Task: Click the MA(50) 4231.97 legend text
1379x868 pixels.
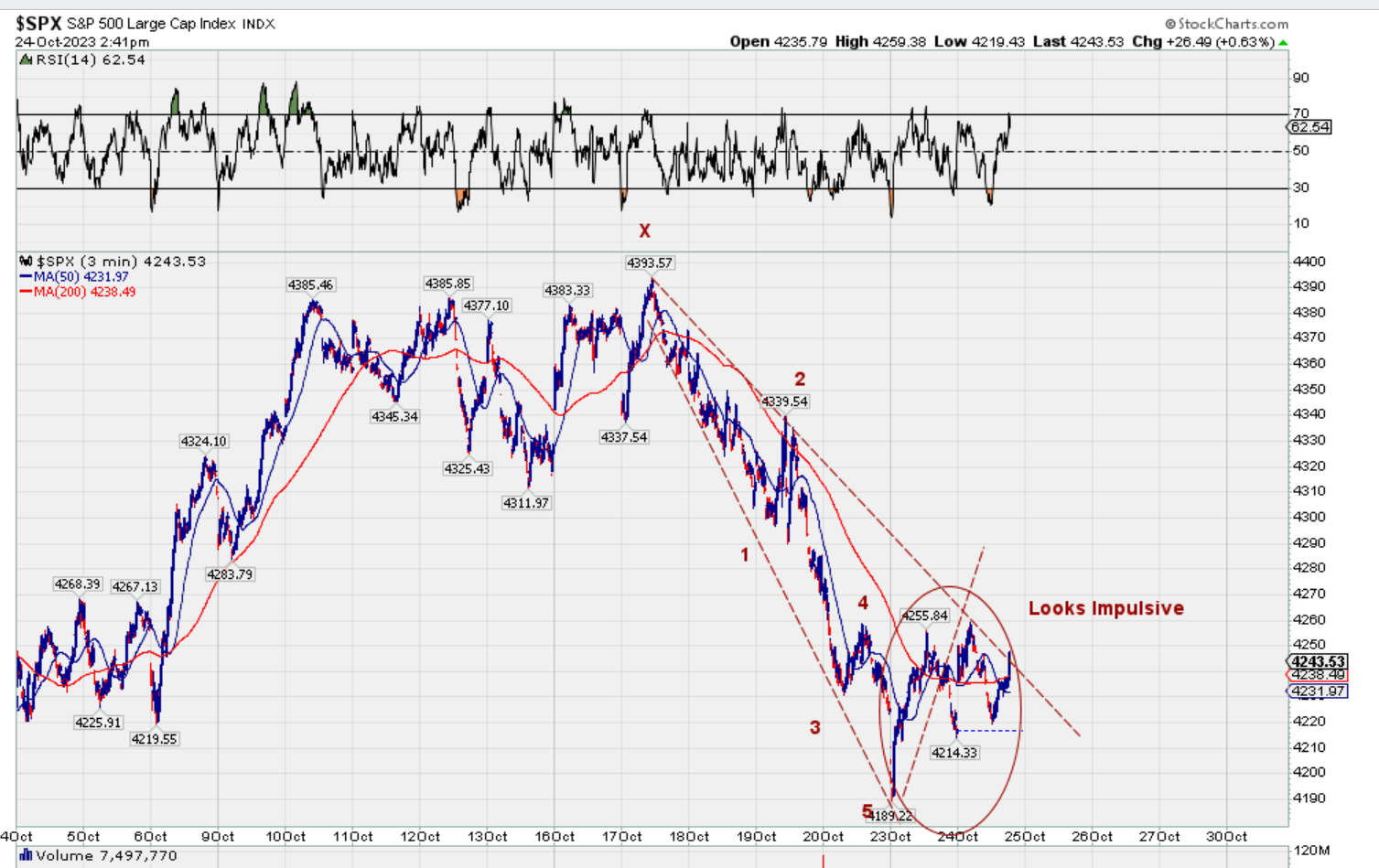Action: click(x=81, y=276)
